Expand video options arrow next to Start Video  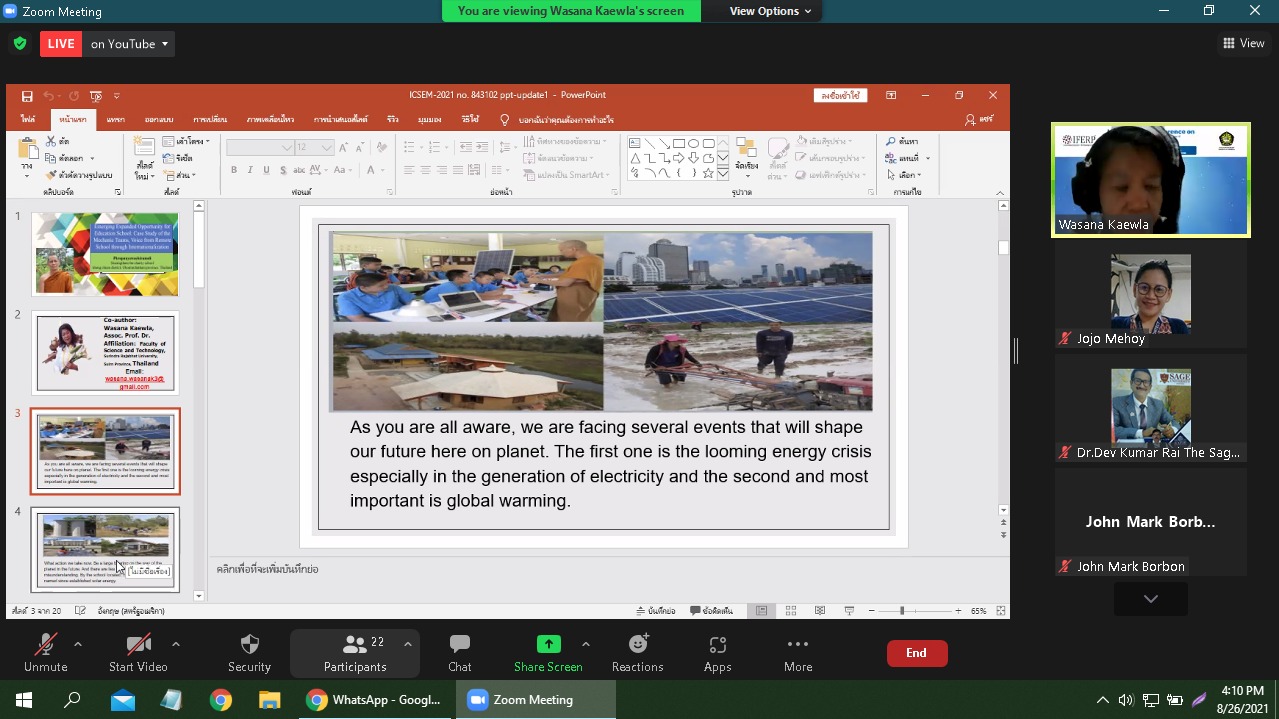tap(176, 644)
